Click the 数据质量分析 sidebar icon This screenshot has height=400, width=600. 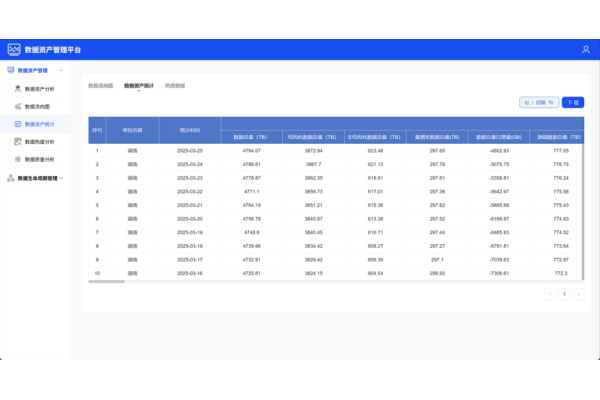17,159
